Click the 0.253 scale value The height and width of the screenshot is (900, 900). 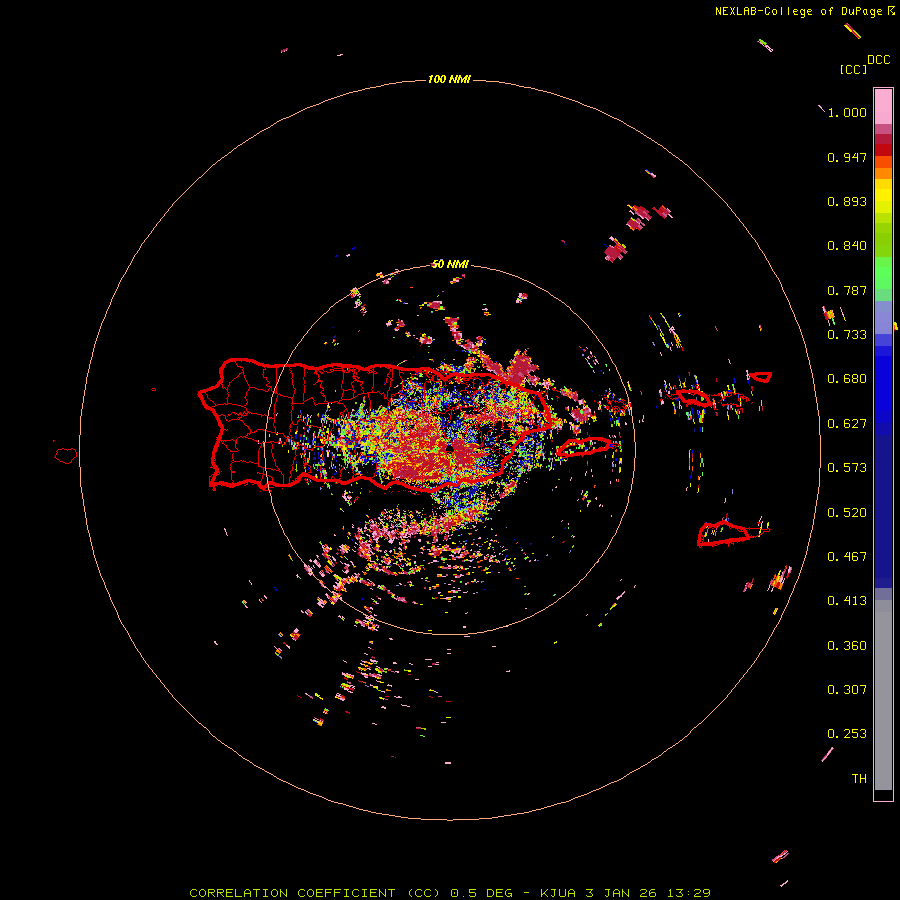tap(847, 734)
